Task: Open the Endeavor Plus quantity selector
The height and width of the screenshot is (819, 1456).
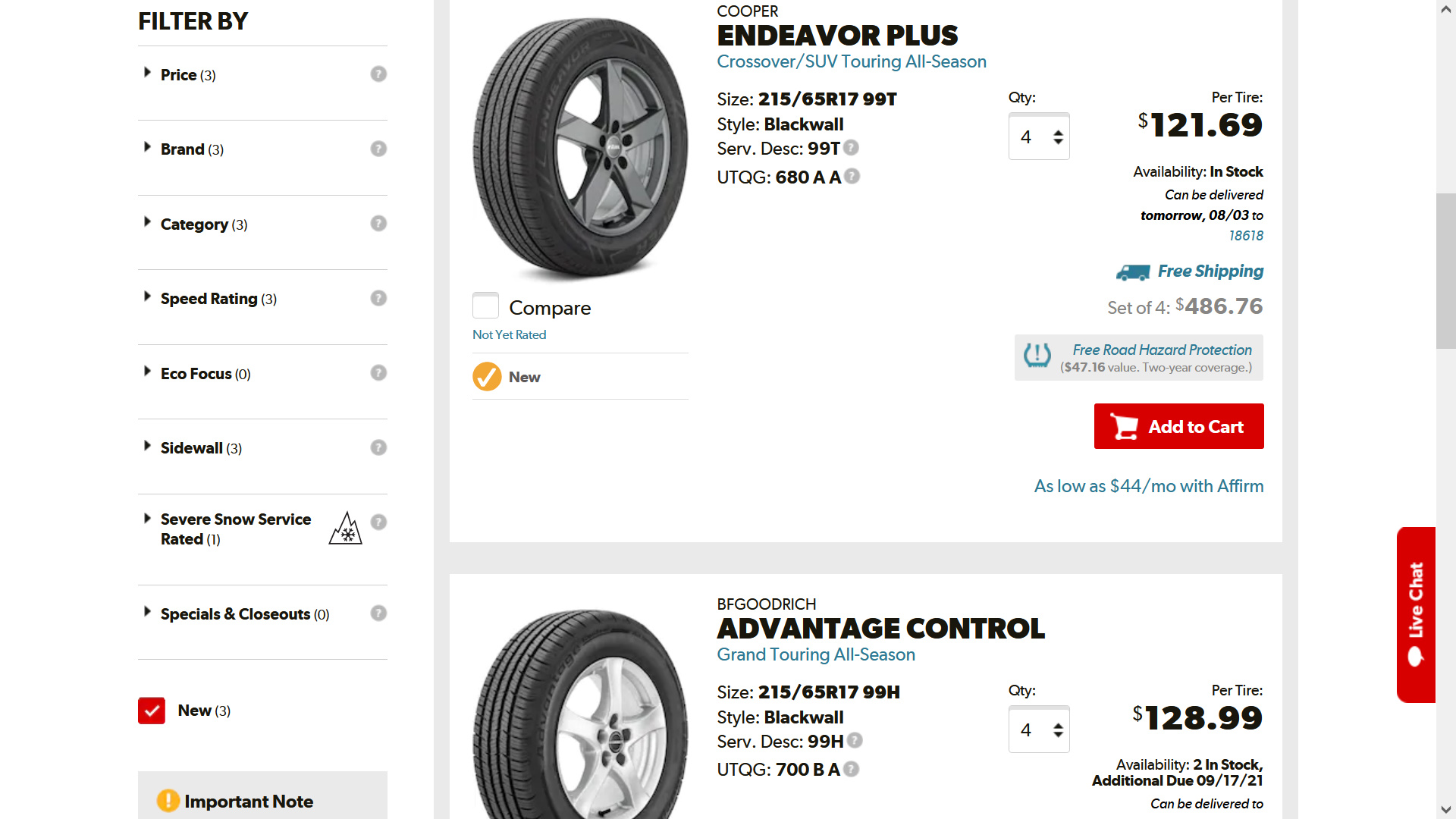Action: pyautogui.click(x=1039, y=137)
